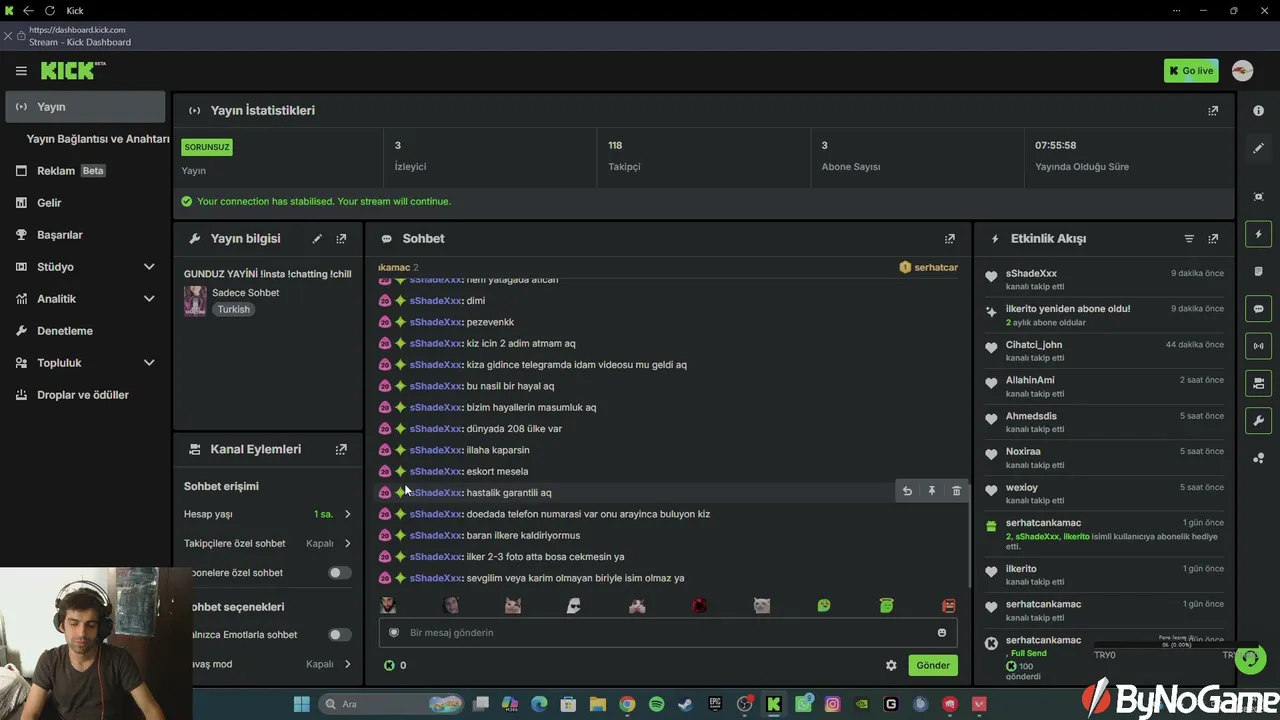The image size is (1280, 720).
Task: Click the Kicks balance counter below chat
Action: [x=396, y=665]
